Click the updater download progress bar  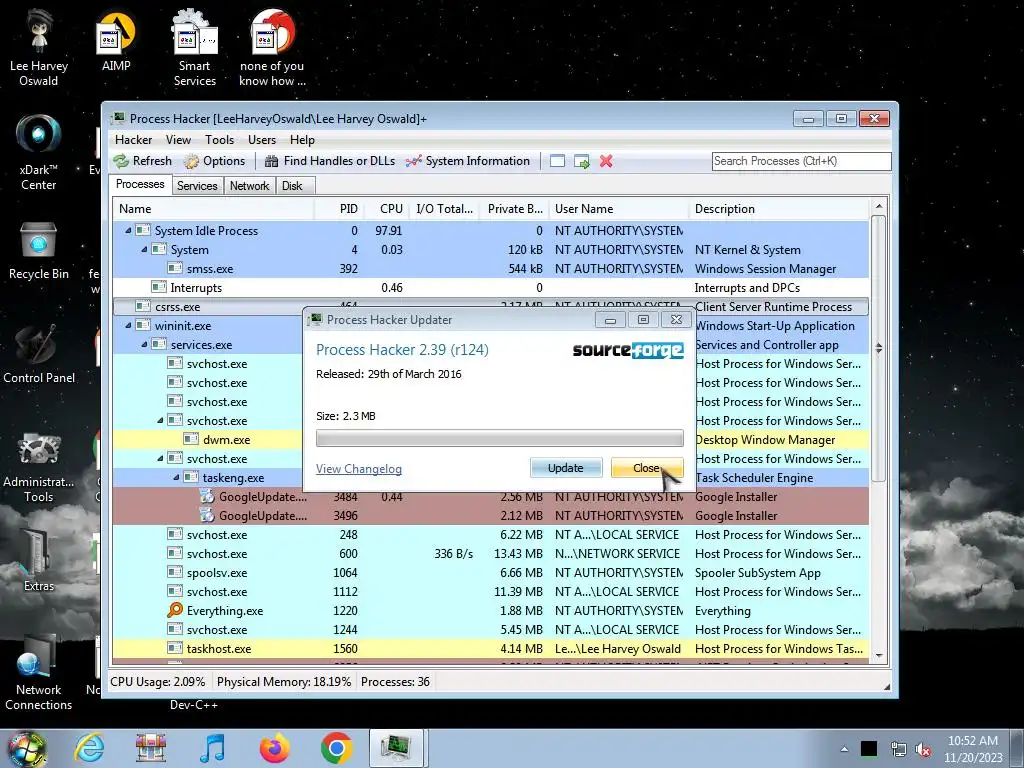tap(500, 438)
